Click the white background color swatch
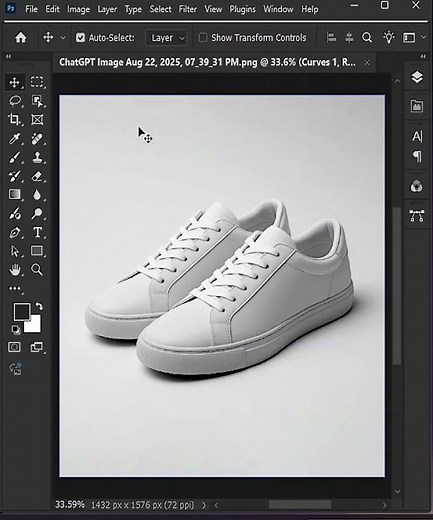433x520 pixels. pos(35,325)
